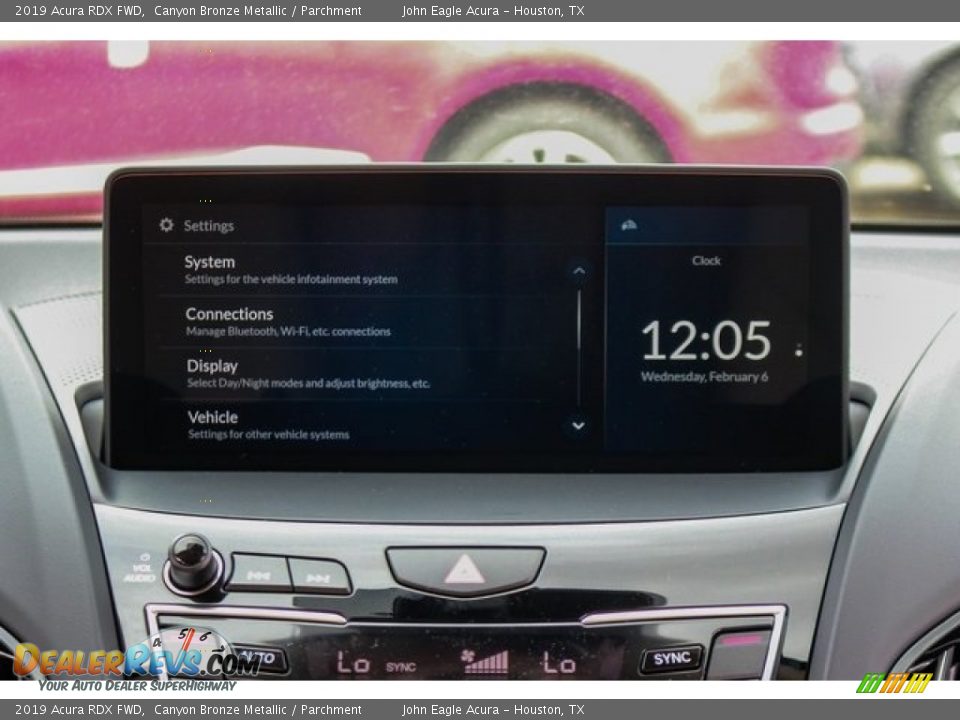Open Vehicle settings

[x=268, y=425]
